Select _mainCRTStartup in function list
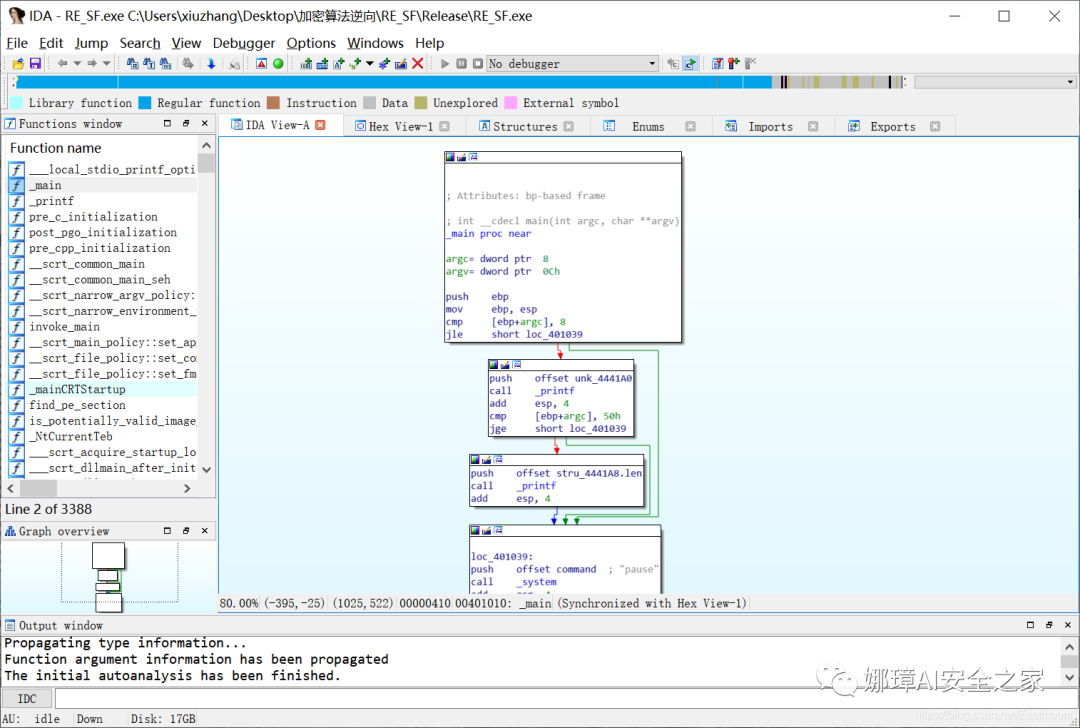 click(x=103, y=389)
